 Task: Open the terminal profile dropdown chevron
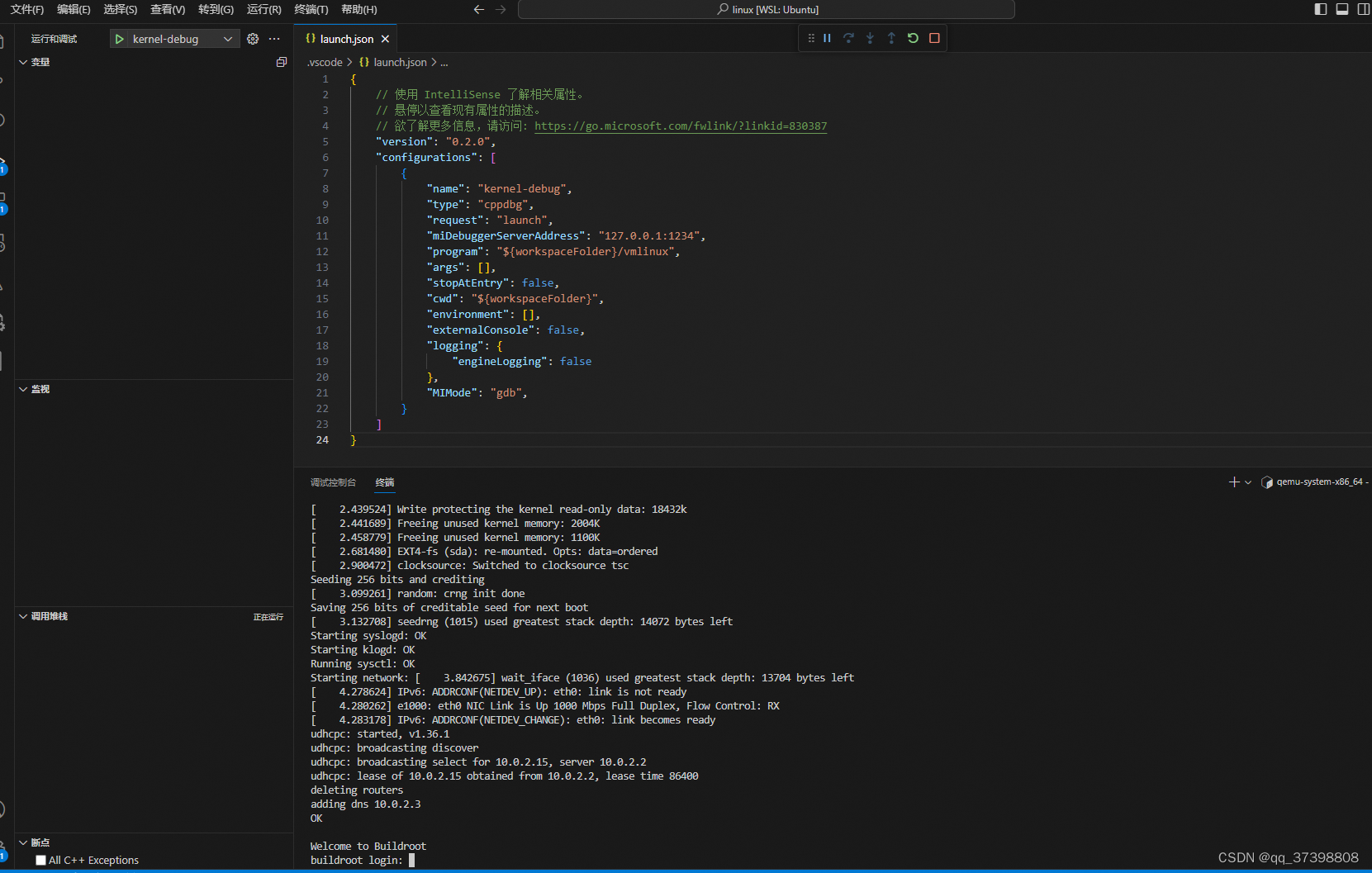click(x=1247, y=482)
